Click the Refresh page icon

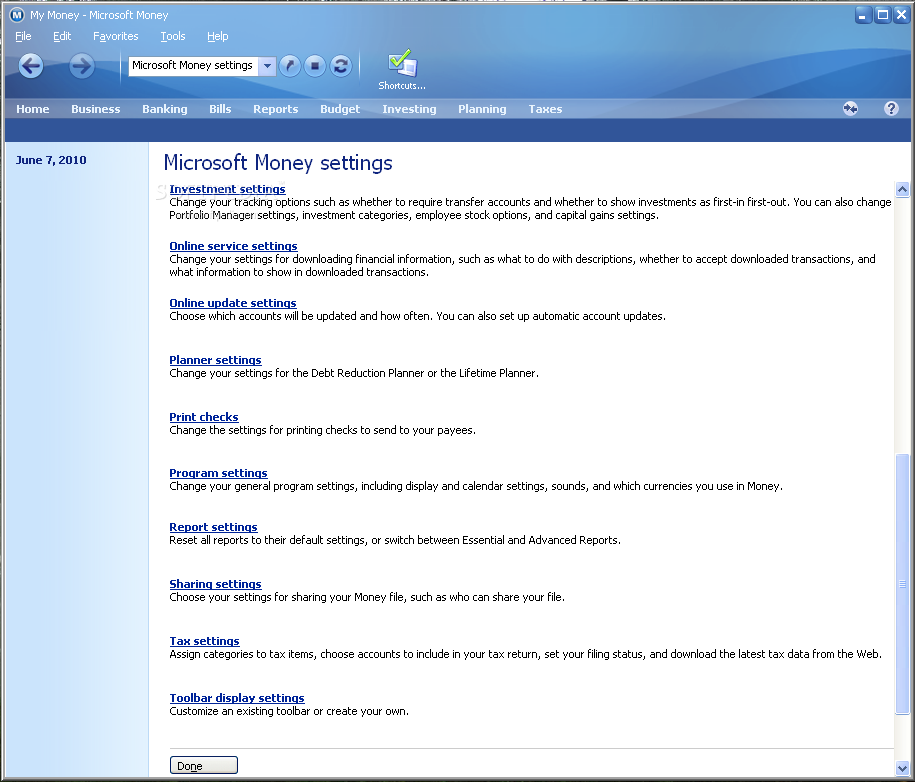pyautogui.click(x=341, y=65)
